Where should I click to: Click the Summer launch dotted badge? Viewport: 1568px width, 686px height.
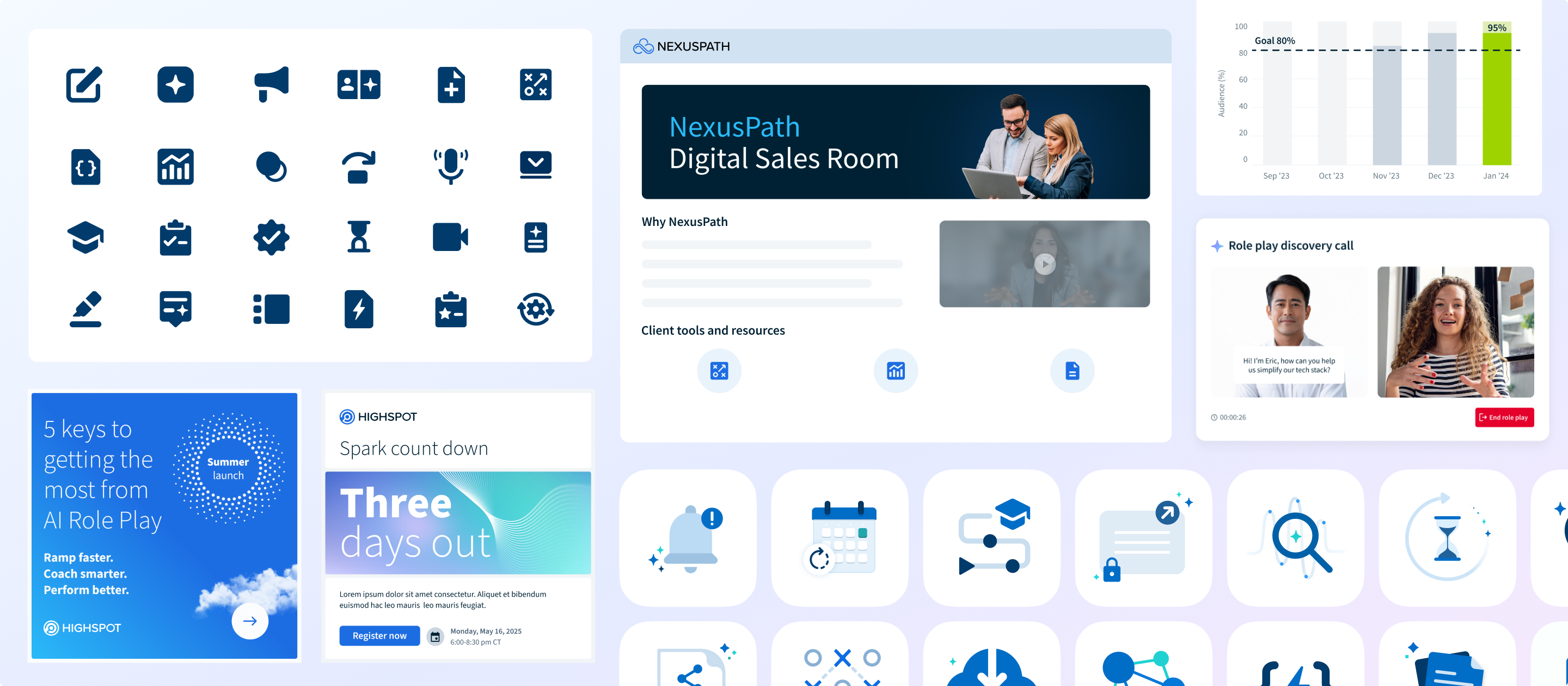[228, 468]
